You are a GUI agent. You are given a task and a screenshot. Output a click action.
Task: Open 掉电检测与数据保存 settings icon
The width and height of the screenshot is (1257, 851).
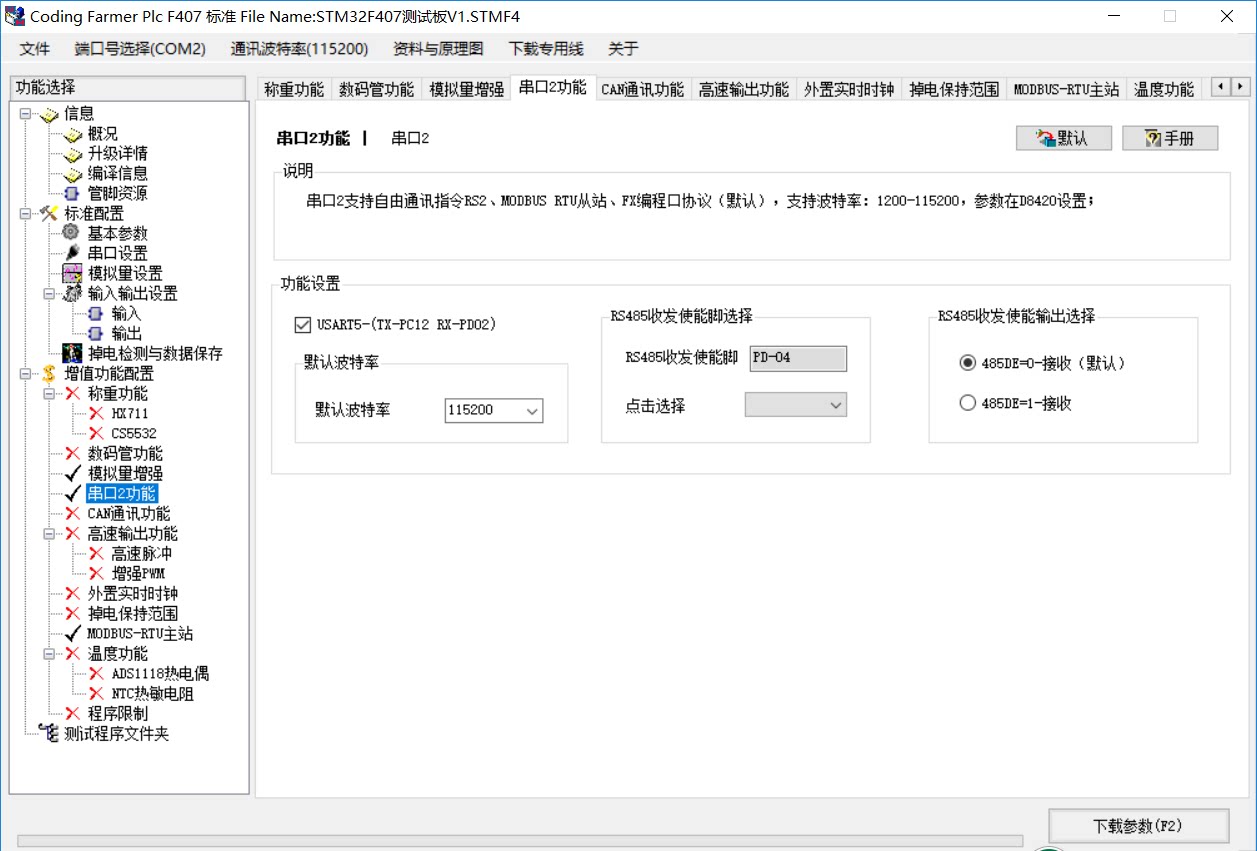[70, 353]
